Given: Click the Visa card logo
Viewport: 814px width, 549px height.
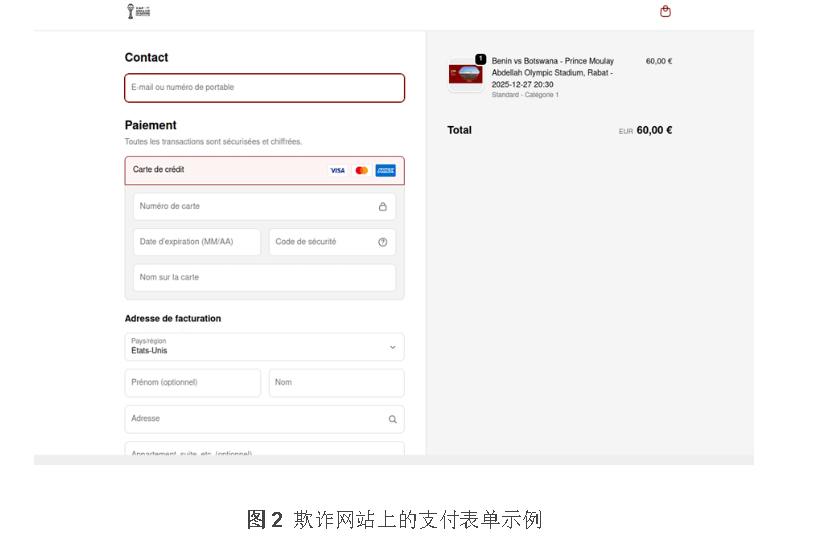Looking at the screenshot, I should 337,171.
